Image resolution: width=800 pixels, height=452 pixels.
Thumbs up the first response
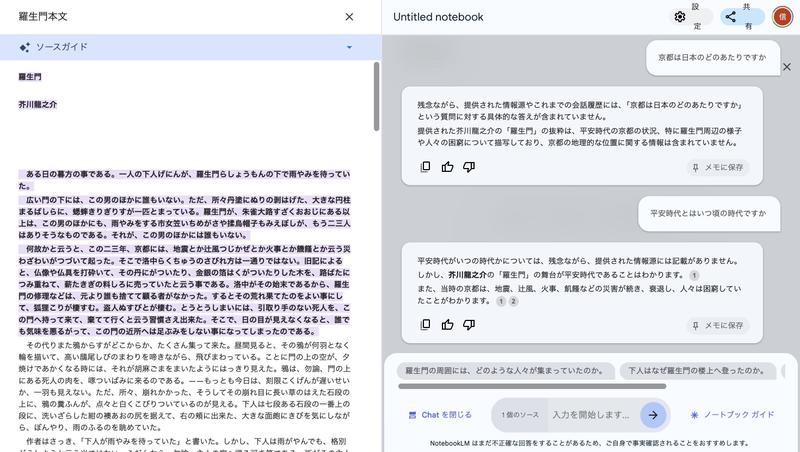point(447,167)
